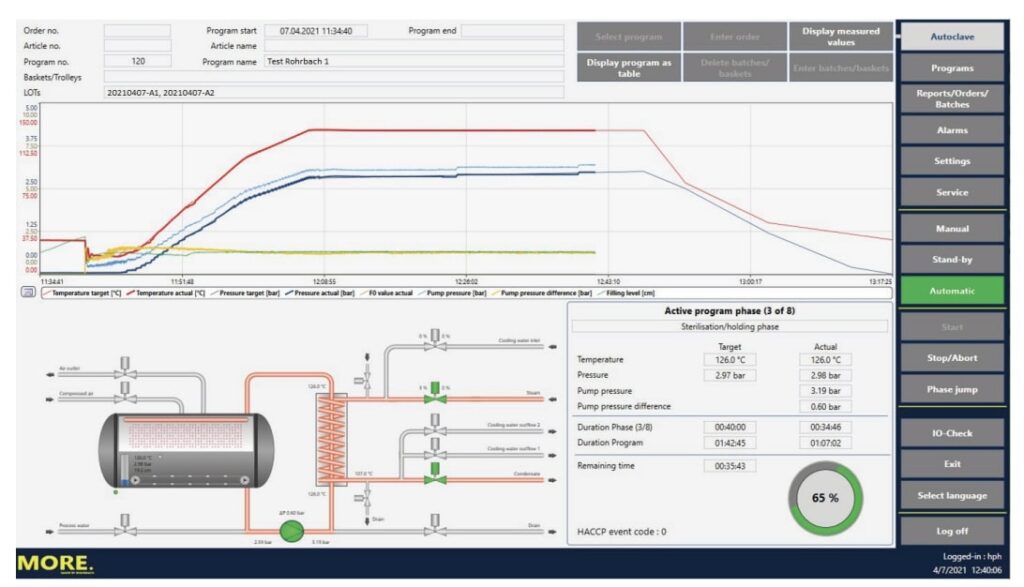This screenshot has height=587, width=1024.
Task: Click the Air outlet valve icon
Action: click(x=124, y=372)
